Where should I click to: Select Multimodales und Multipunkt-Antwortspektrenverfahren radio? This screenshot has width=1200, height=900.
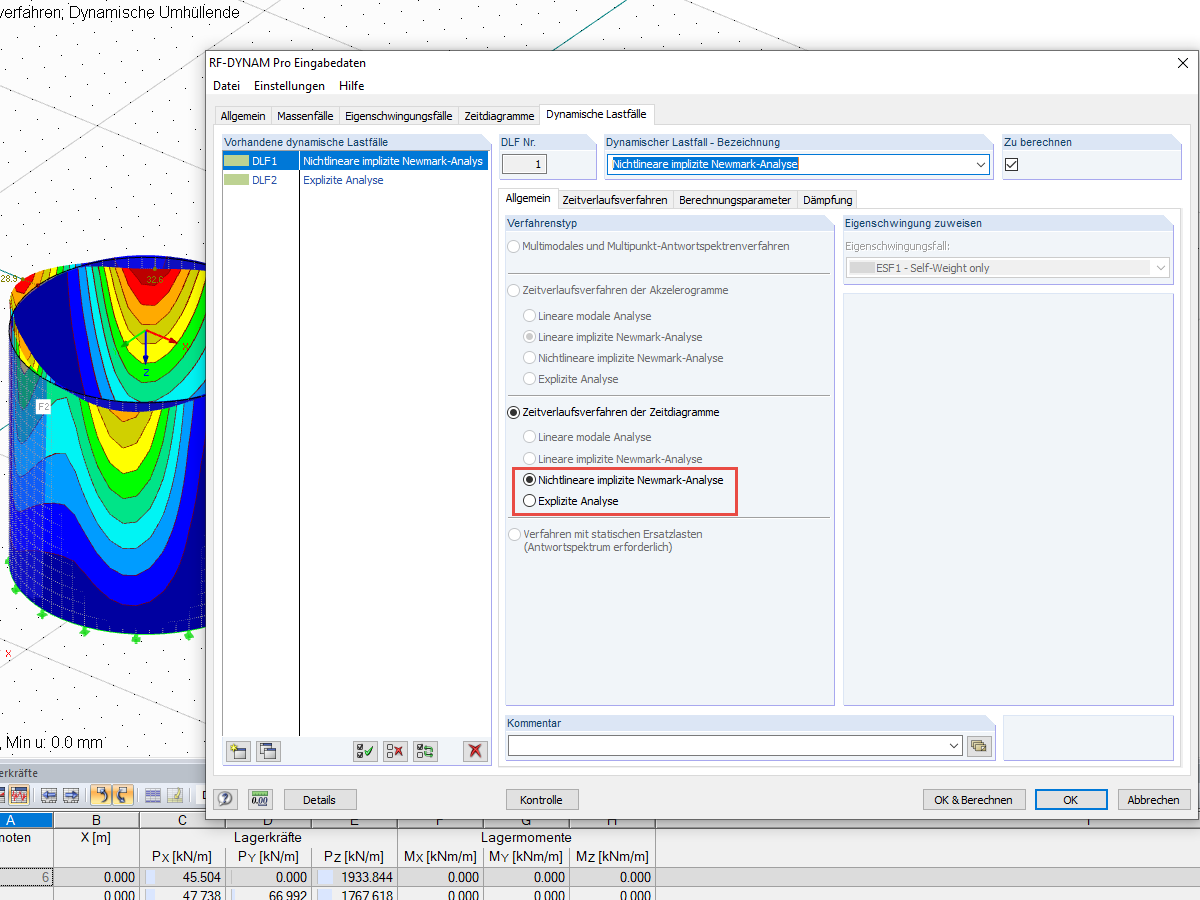[x=514, y=246]
